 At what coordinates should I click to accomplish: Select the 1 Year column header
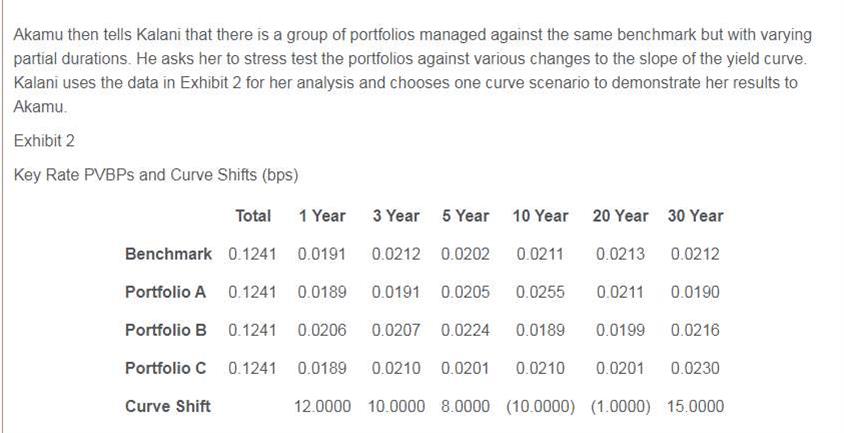(x=322, y=215)
